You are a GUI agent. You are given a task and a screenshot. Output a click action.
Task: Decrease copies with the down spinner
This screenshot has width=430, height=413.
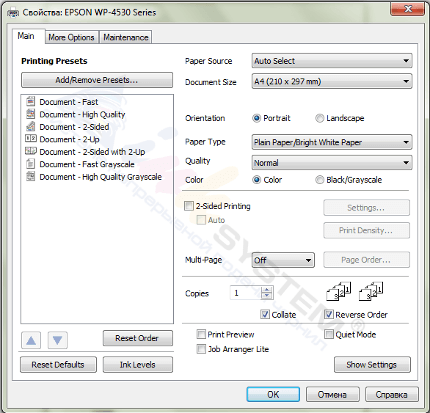pyautogui.click(x=266, y=296)
